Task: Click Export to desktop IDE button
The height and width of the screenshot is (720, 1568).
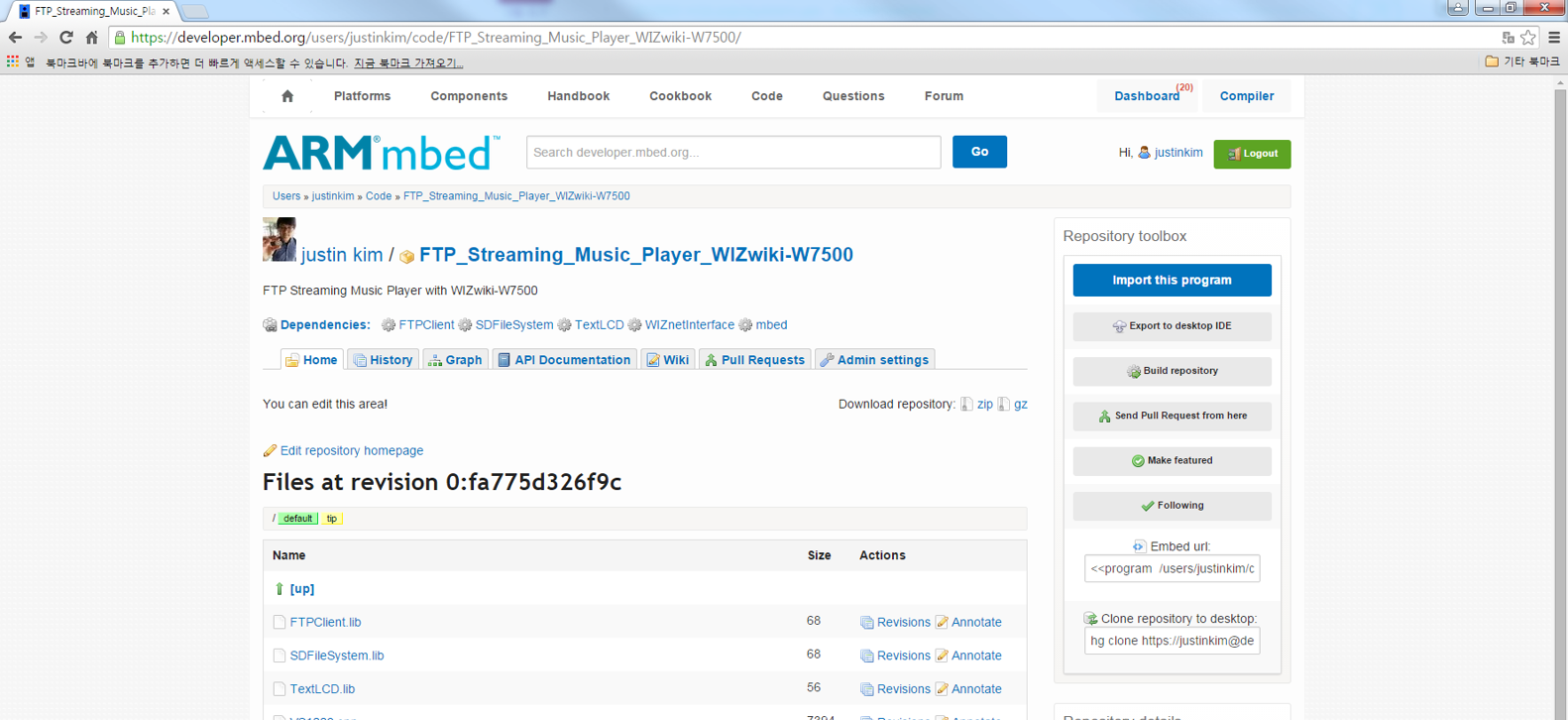Action: [1172, 326]
